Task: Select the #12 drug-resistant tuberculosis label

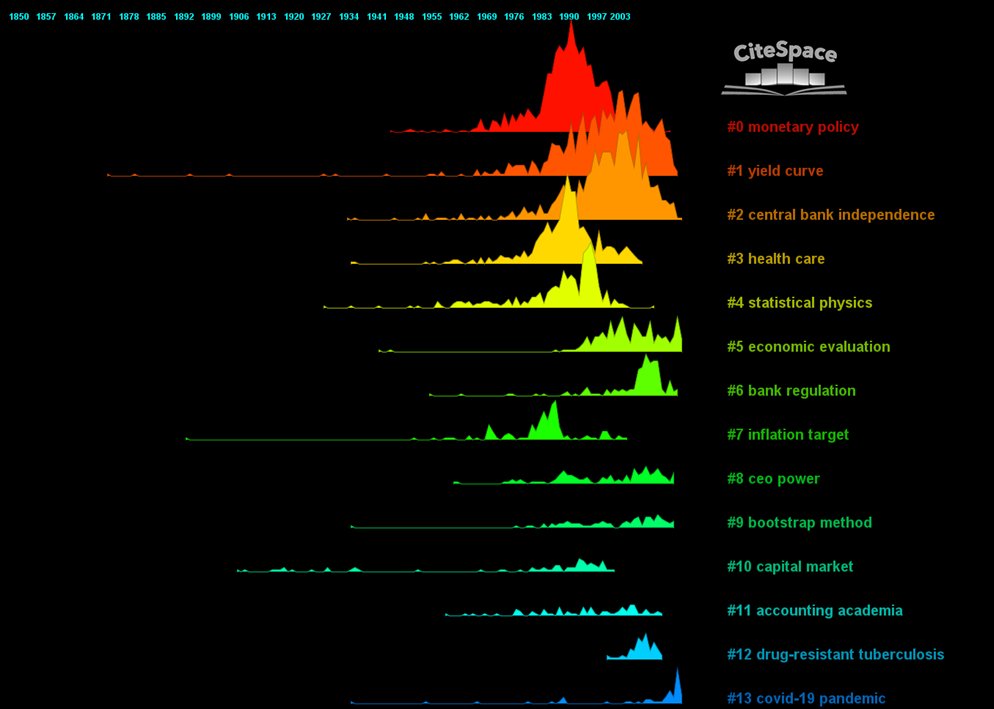Action: click(836, 654)
